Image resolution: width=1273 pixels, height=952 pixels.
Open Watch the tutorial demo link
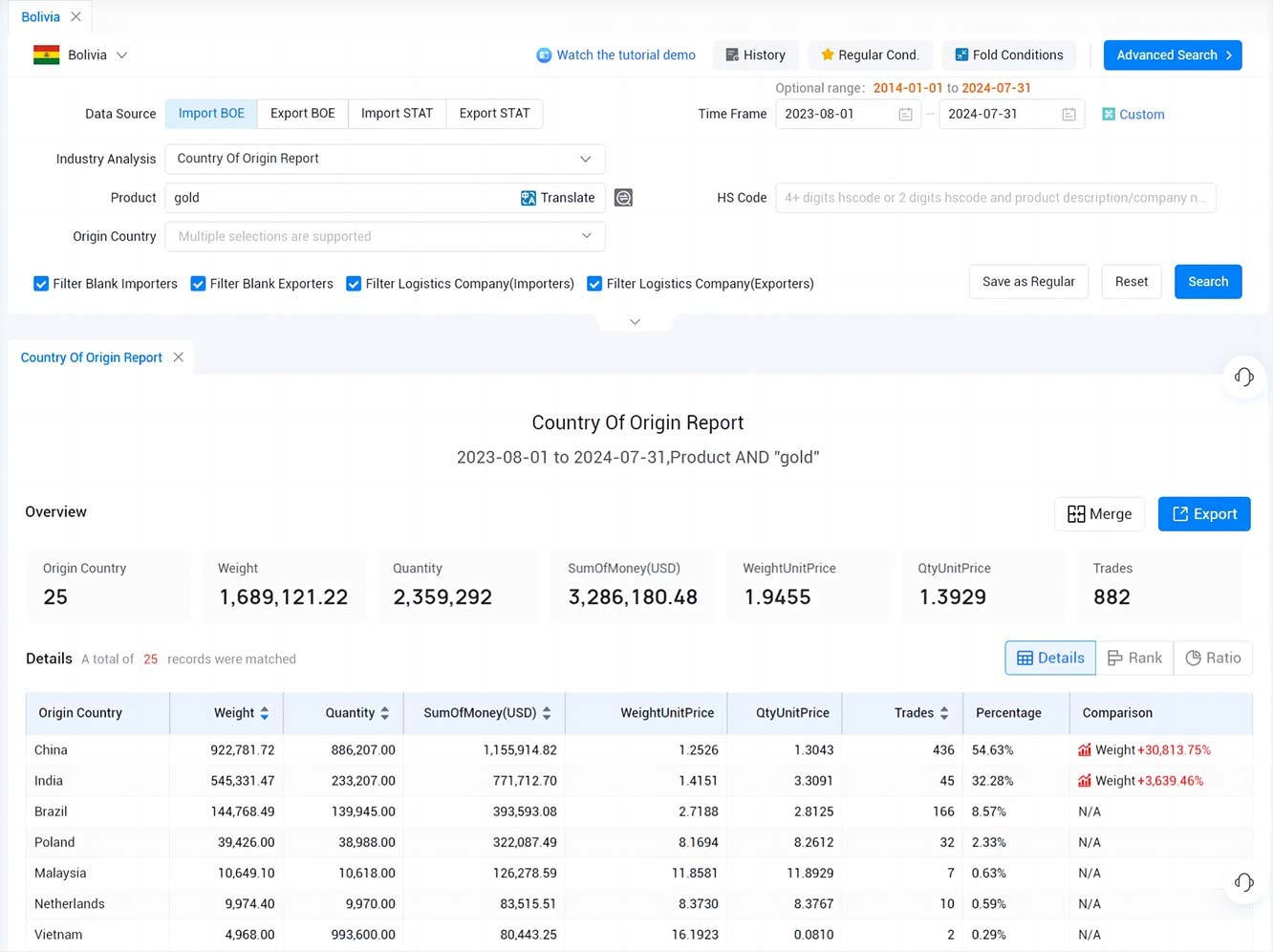click(x=626, y=55)
